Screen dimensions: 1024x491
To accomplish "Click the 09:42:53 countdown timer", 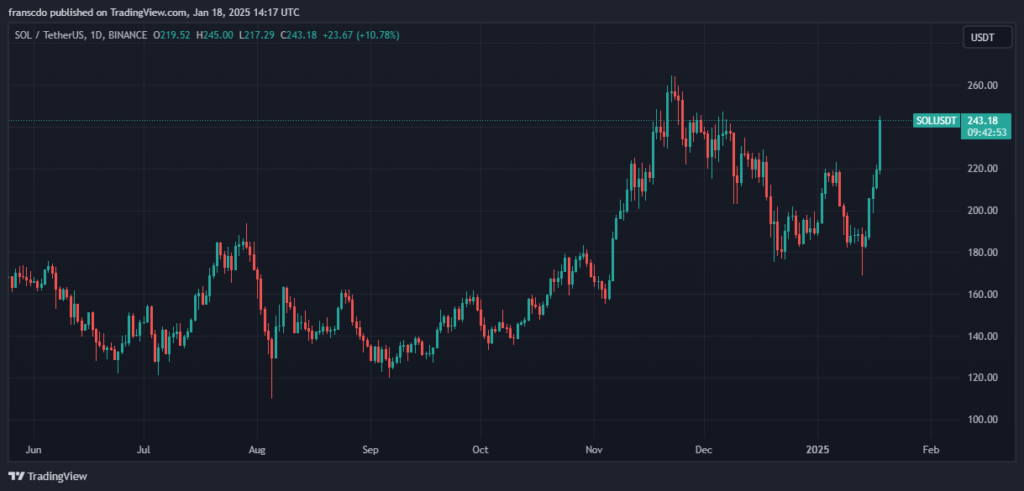I will tap(987, 133).
